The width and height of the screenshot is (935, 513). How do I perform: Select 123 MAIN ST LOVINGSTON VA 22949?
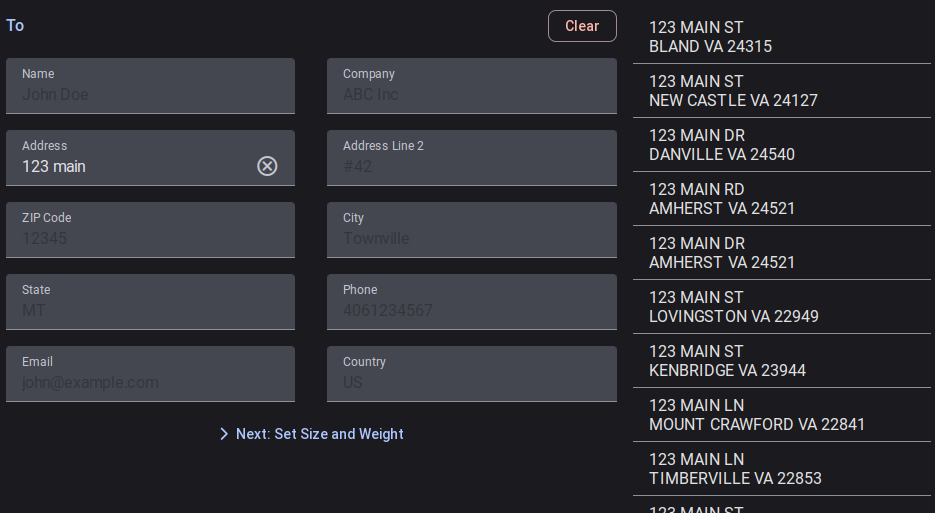pos(781,307)
